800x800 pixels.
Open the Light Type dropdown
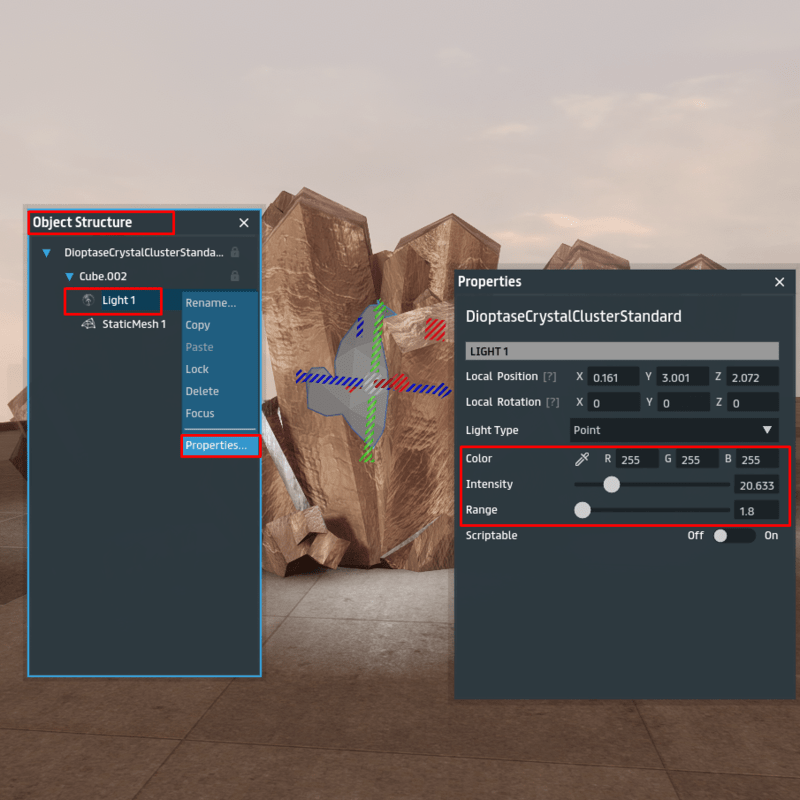[x=673, y=430]
